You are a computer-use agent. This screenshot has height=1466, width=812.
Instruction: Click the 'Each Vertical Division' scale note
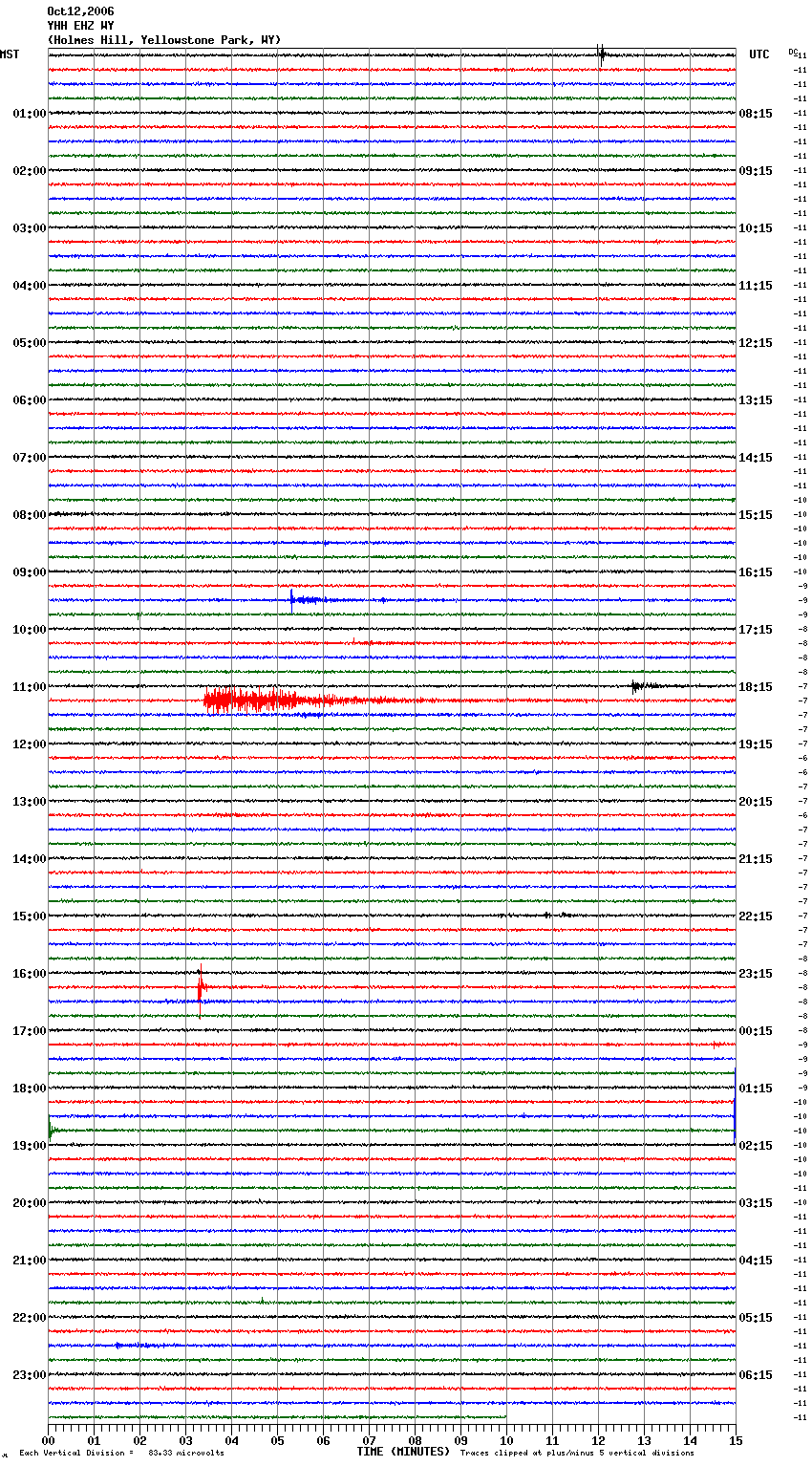click(x=121, y=1454)
